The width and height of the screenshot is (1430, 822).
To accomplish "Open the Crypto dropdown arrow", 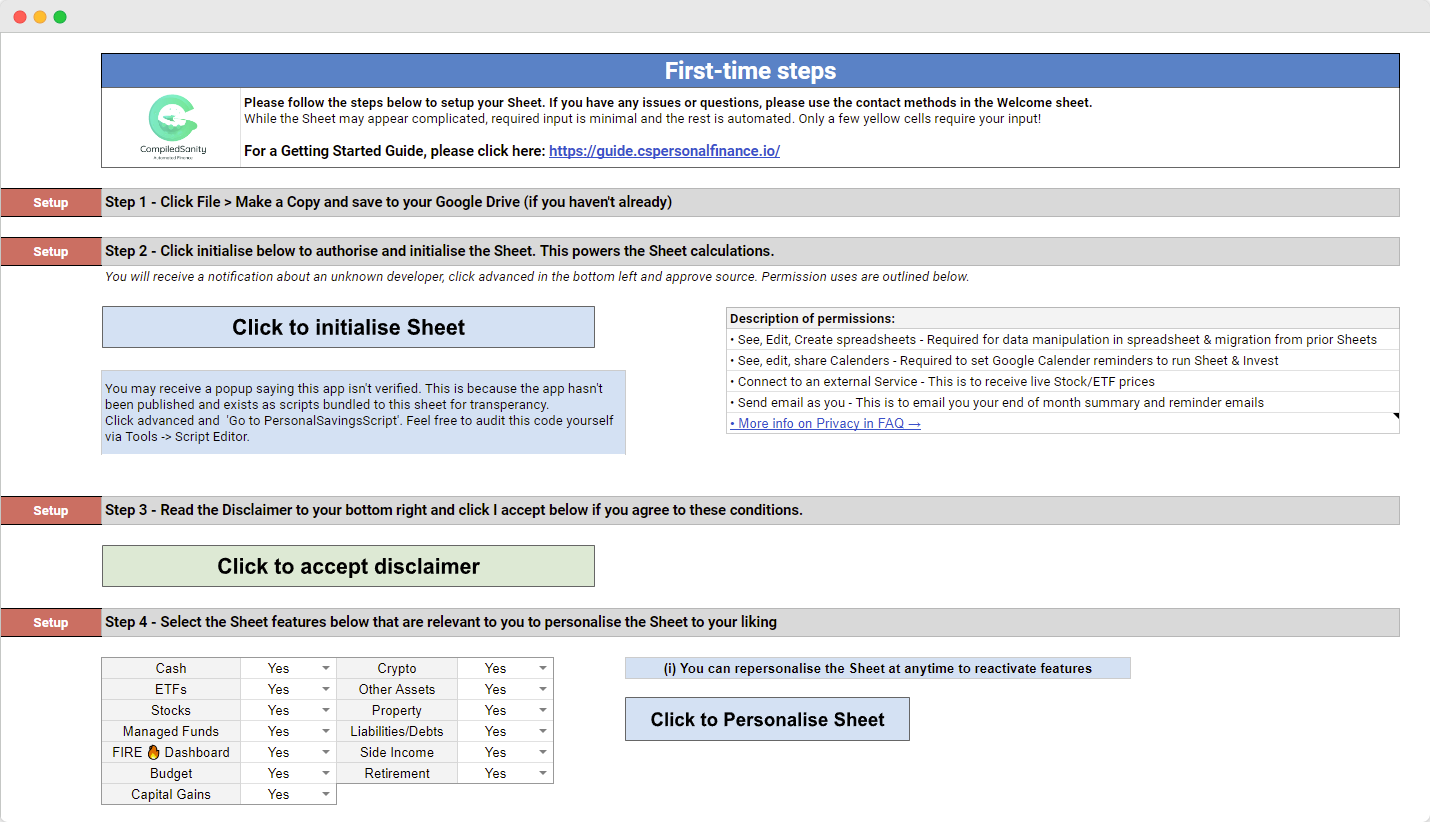I will click(543, 668).
